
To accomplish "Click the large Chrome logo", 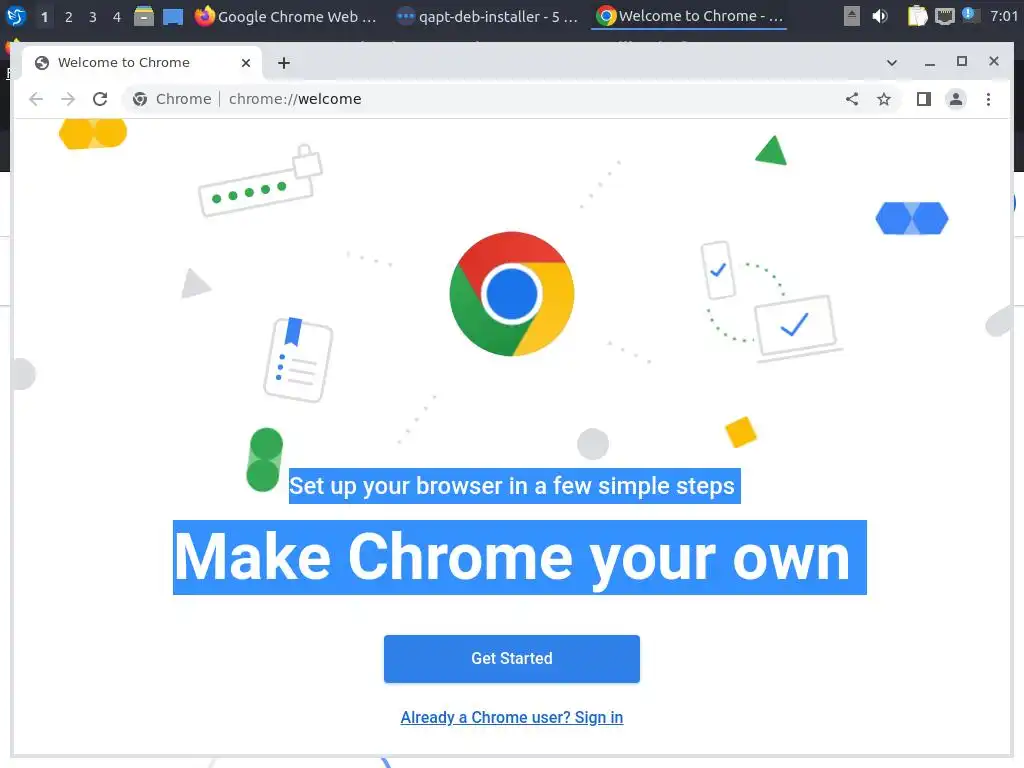I will pos(512,294).
